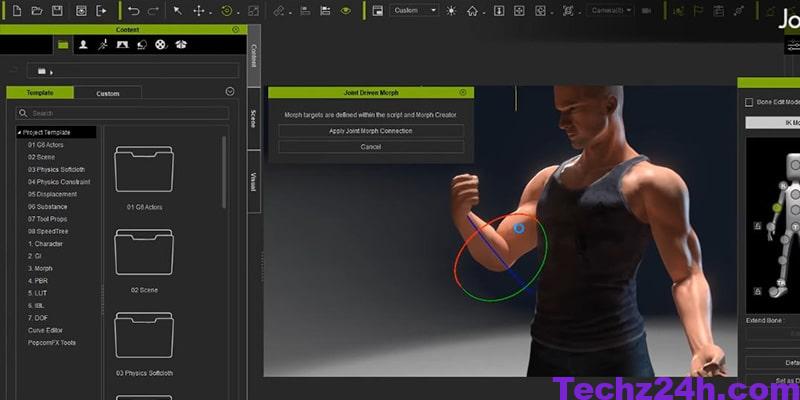This screenshot has height=400, width=800.
Task: Open the Content vertical side tab
Action: 254,56
